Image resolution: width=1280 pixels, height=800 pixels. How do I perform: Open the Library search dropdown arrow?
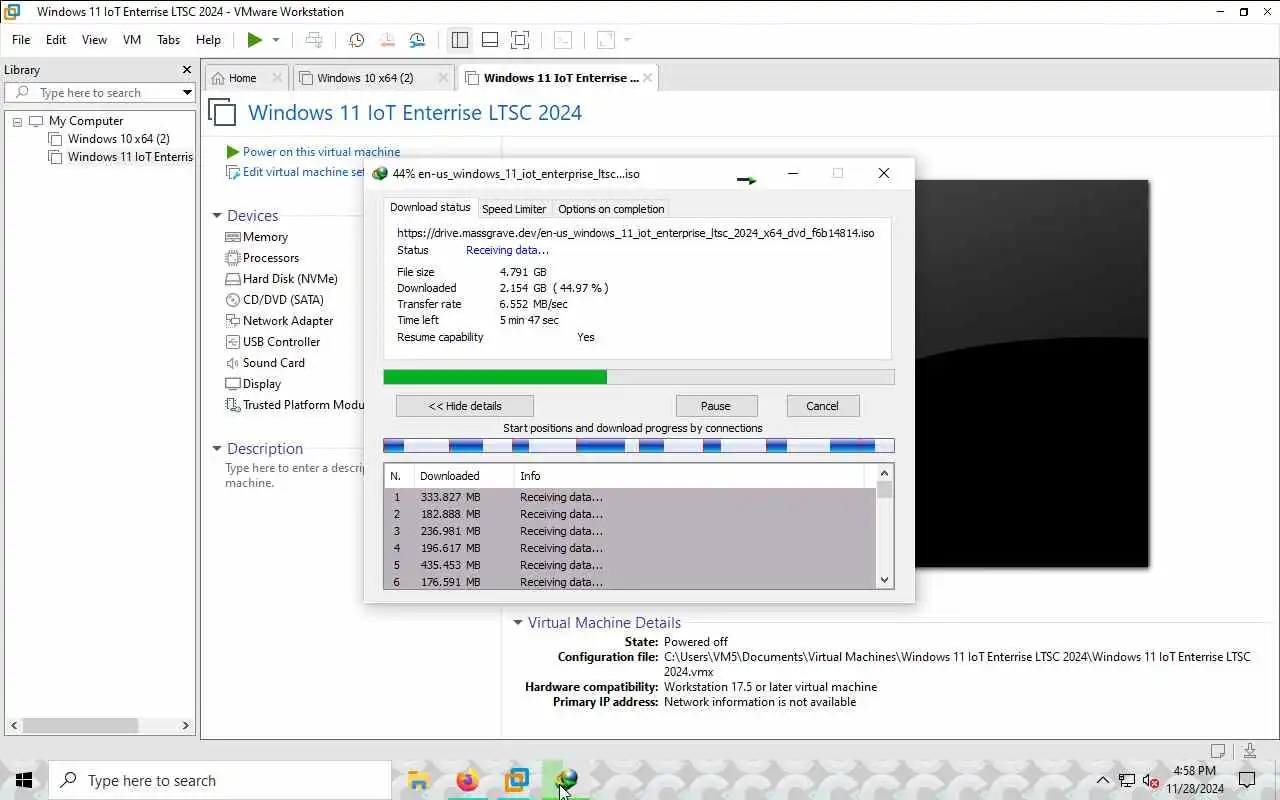click(187, 92)
